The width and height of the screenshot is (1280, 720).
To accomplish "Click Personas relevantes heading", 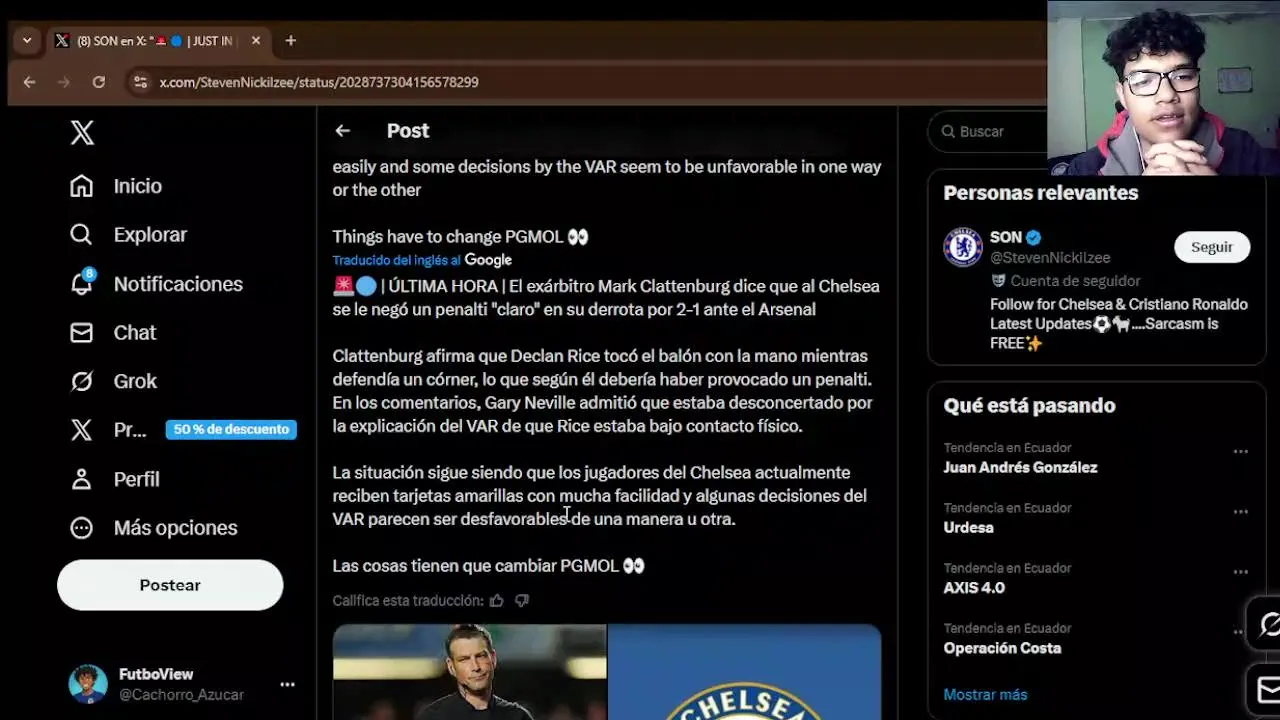I will (x=1041, y=193).
